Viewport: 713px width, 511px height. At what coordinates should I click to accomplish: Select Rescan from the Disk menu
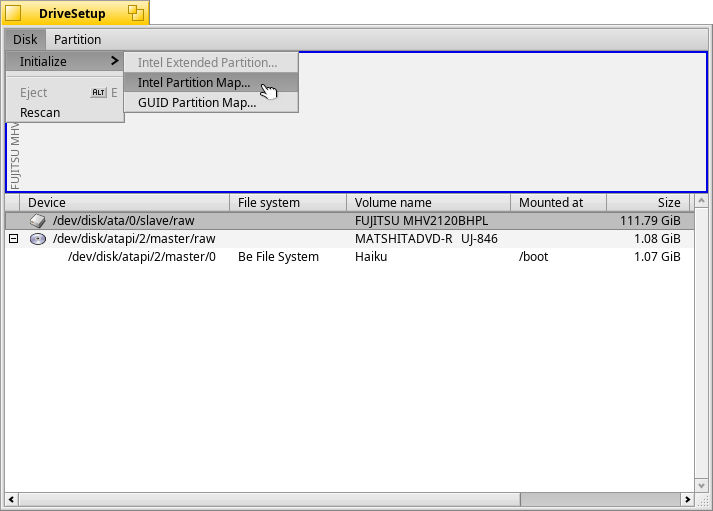coord(40,112)
